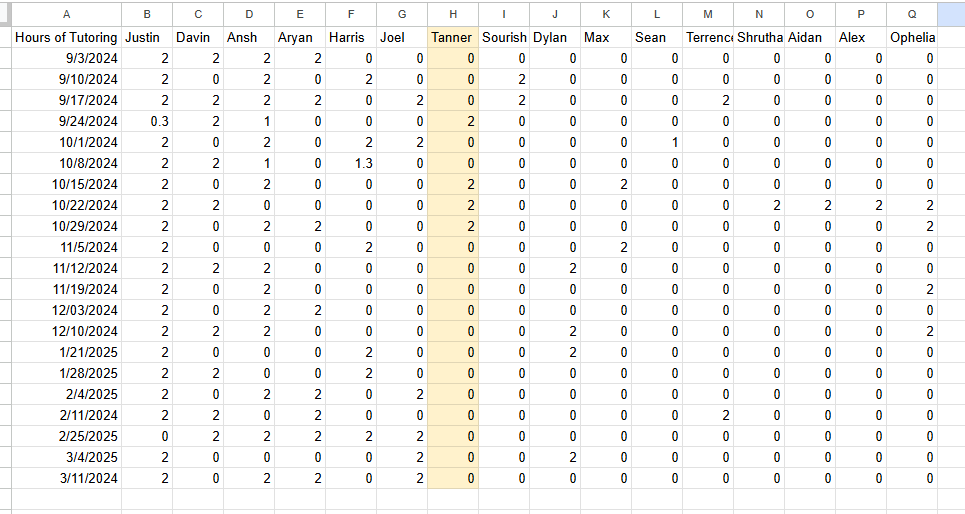Click the 12/03/2024 date cell
The width and height of the screenshot is (965, 514).
pyautogui.click(x=66, y=310)
